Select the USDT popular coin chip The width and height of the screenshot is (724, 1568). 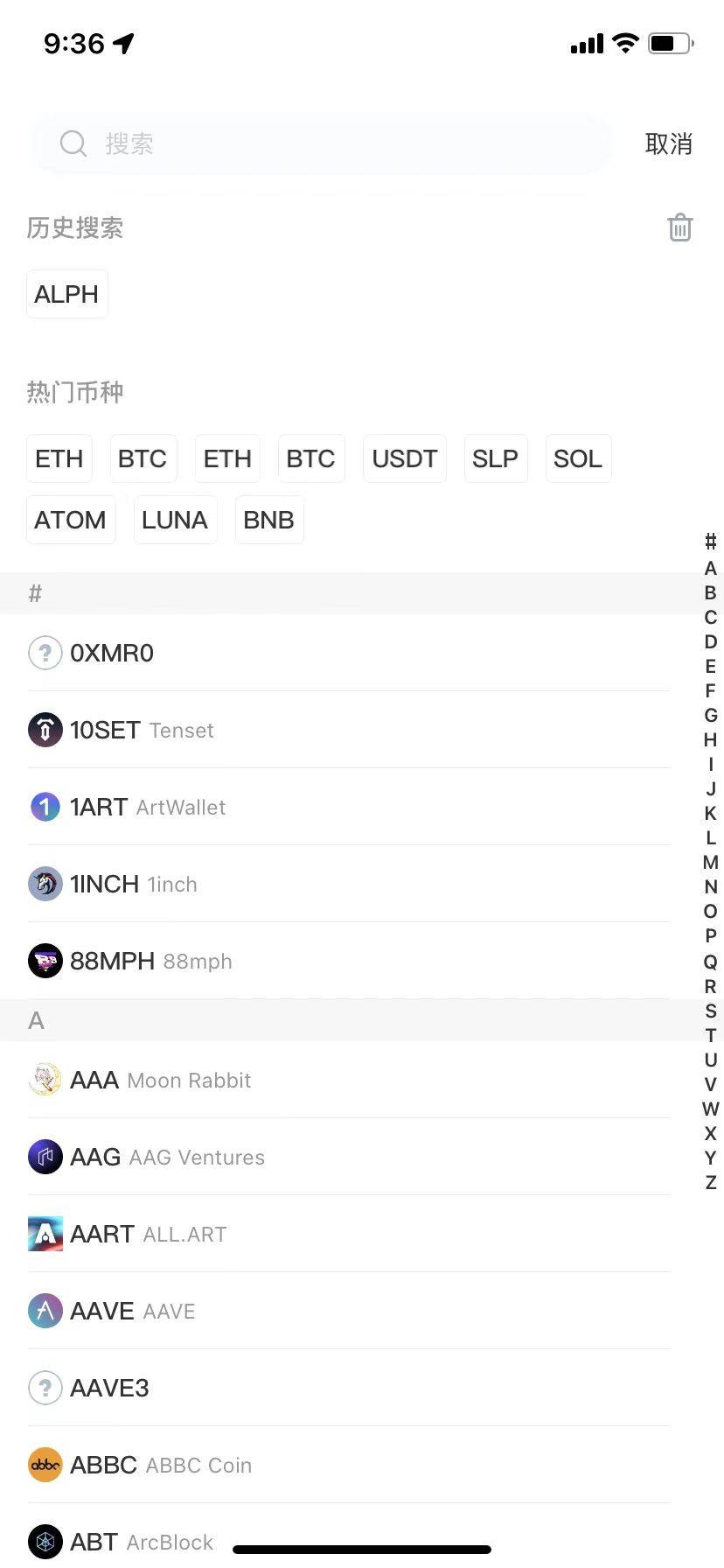coord(404,458)
